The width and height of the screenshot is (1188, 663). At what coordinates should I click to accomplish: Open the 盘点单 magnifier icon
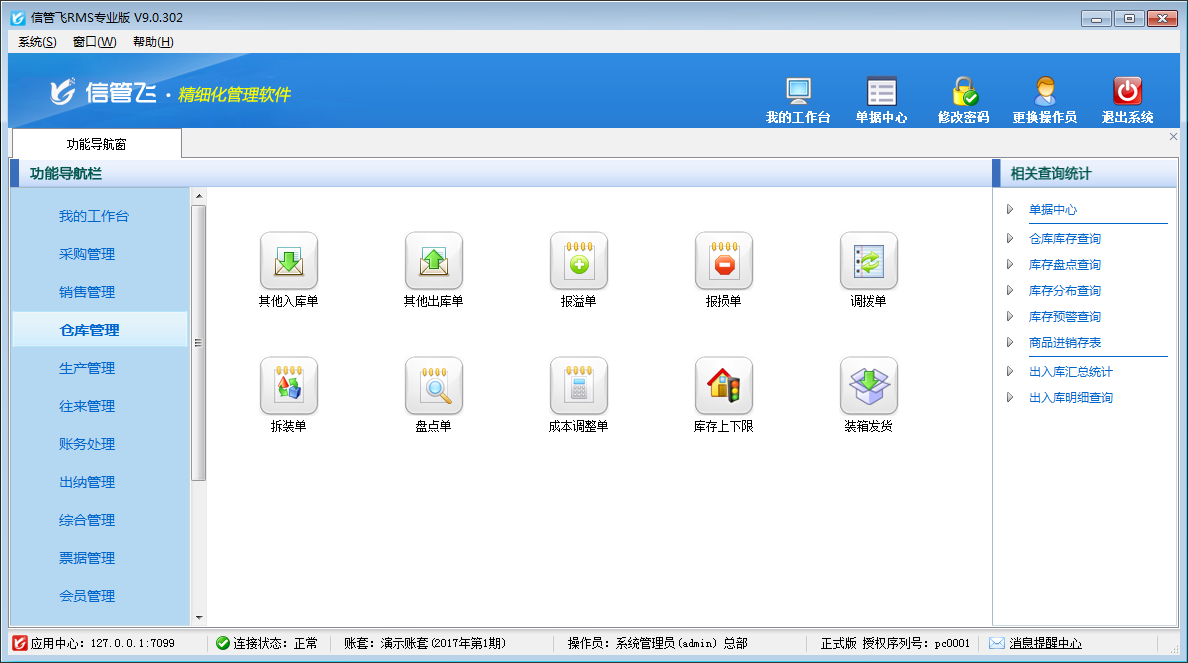[433, 386]
